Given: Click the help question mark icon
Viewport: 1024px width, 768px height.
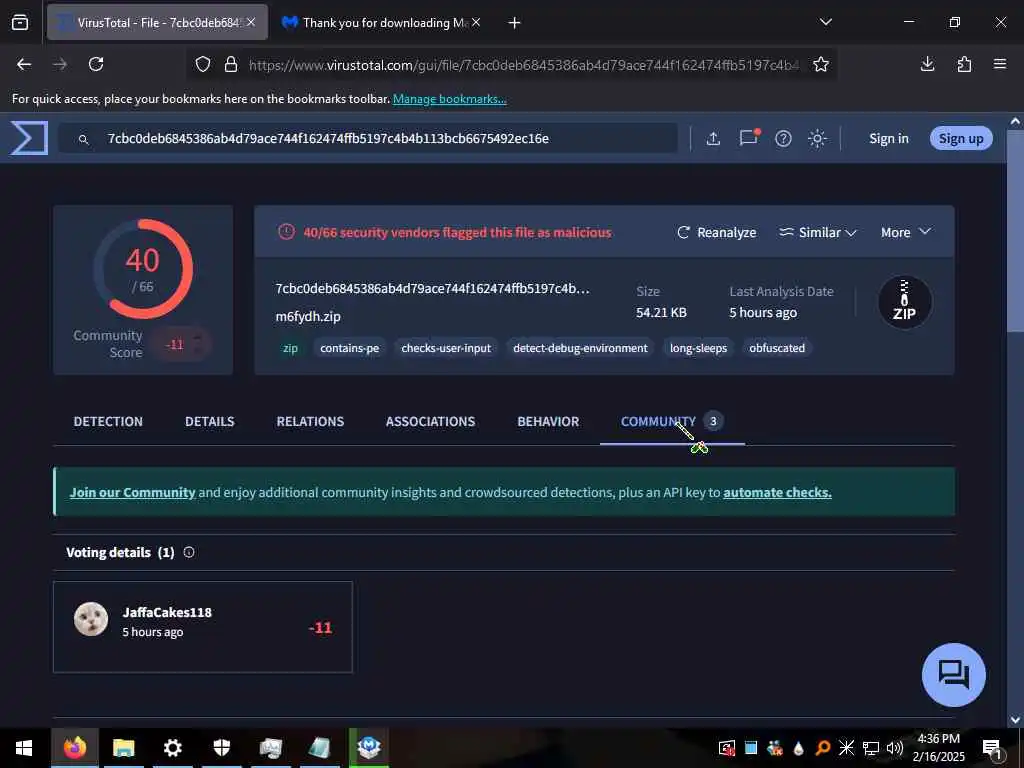Looking at the screenshot, I should pos(783,138).
